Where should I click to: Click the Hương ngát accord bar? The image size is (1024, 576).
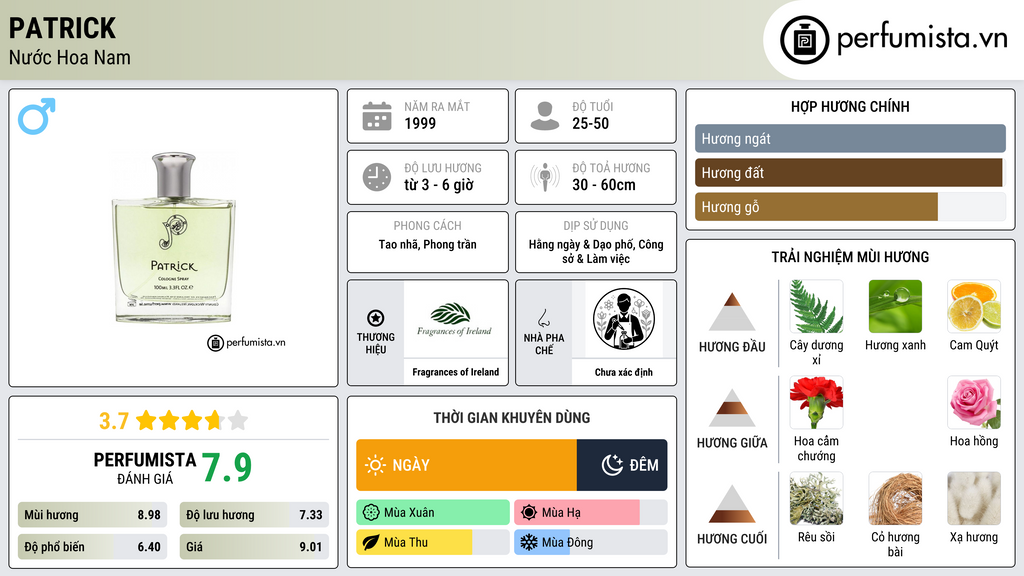click(850, 138)
